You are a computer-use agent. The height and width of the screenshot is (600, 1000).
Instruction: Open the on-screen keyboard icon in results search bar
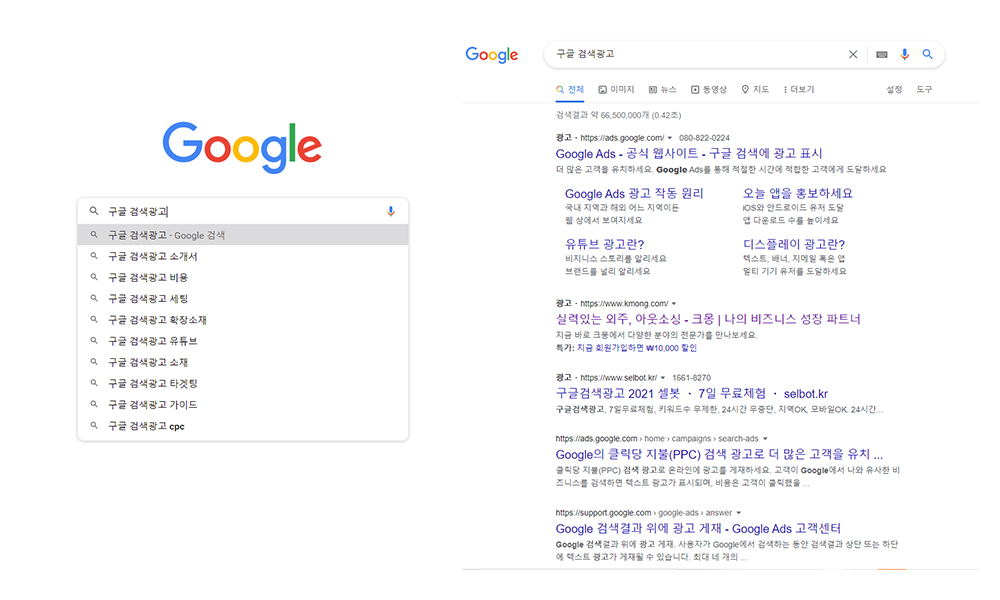tap(881, 55)
